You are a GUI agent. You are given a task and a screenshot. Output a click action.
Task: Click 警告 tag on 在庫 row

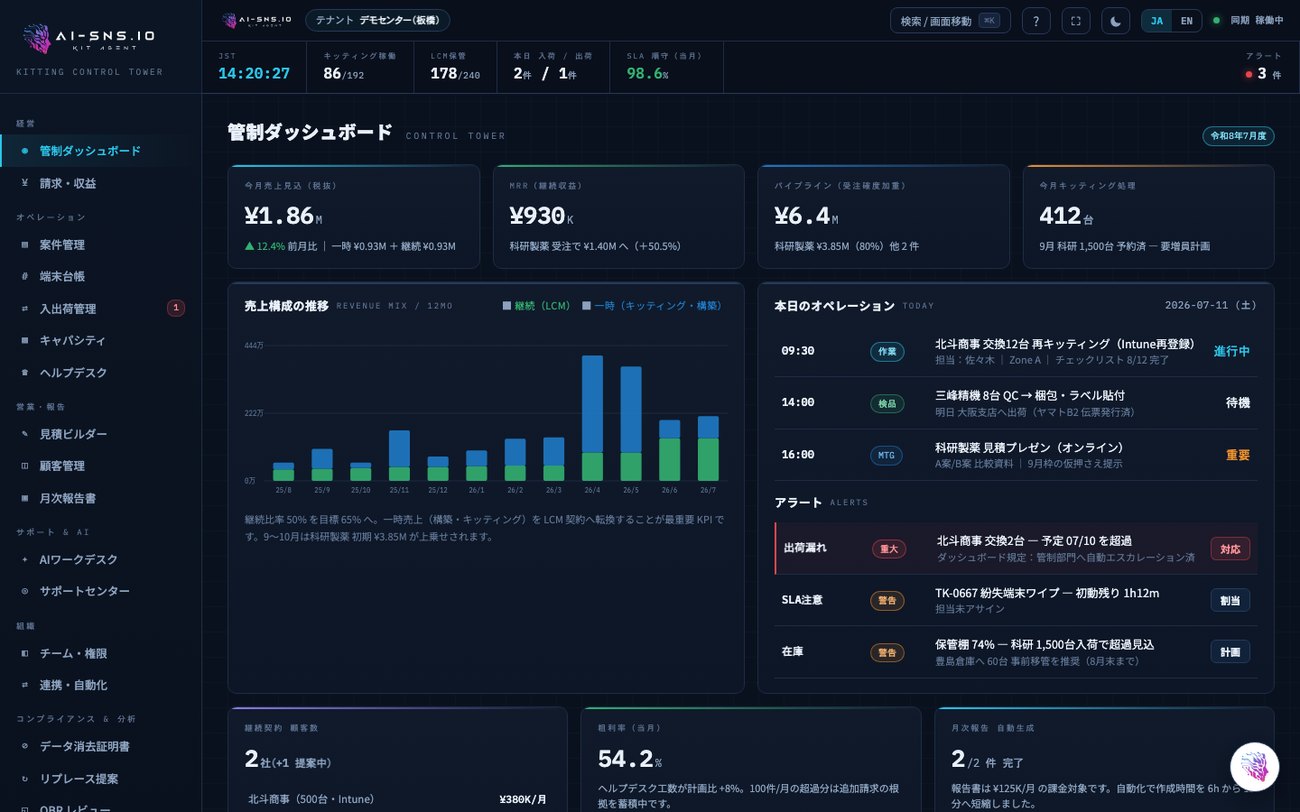pyautogui.click(x=887, y=652)
